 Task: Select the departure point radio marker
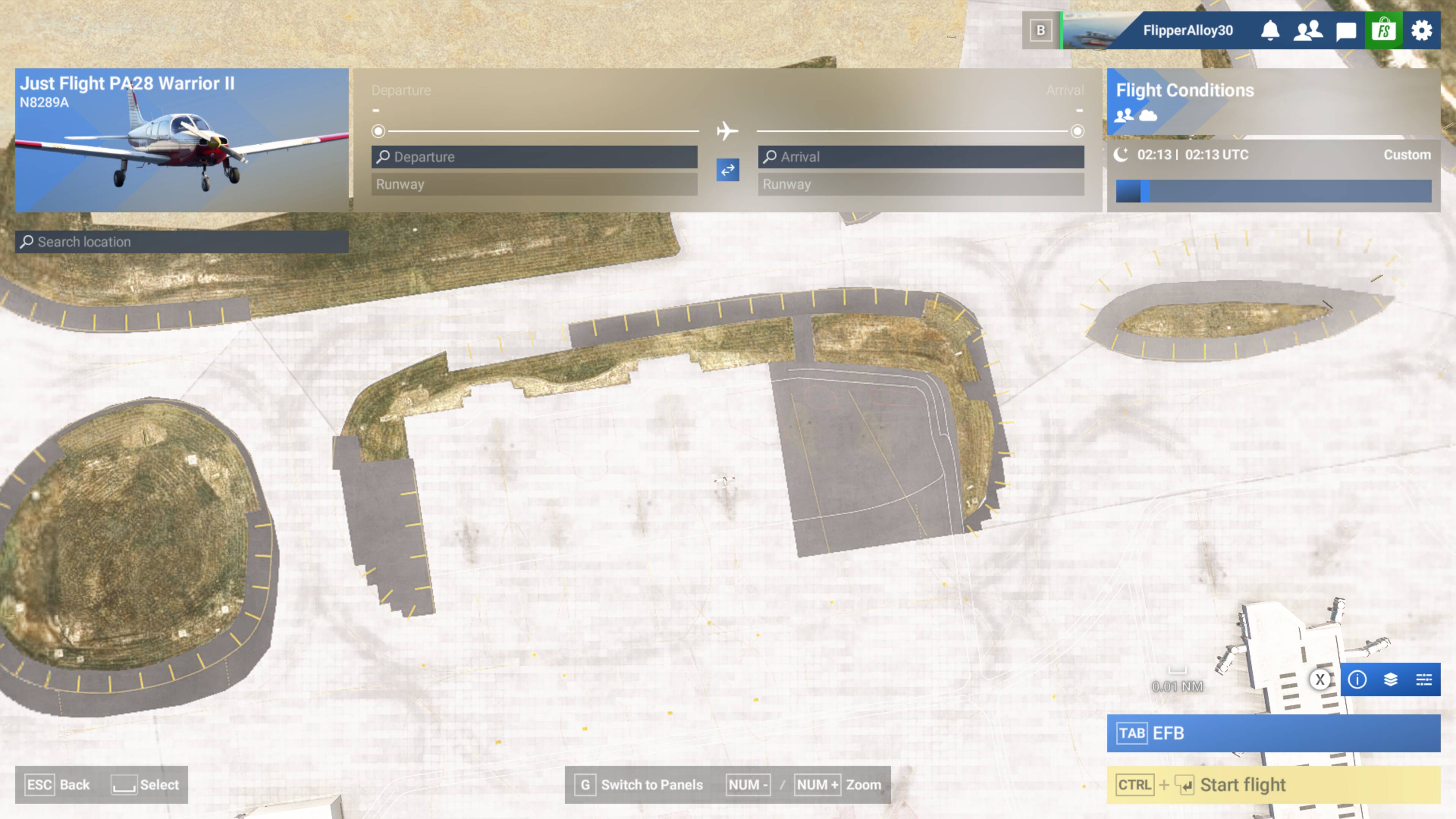tap(378, 132)
